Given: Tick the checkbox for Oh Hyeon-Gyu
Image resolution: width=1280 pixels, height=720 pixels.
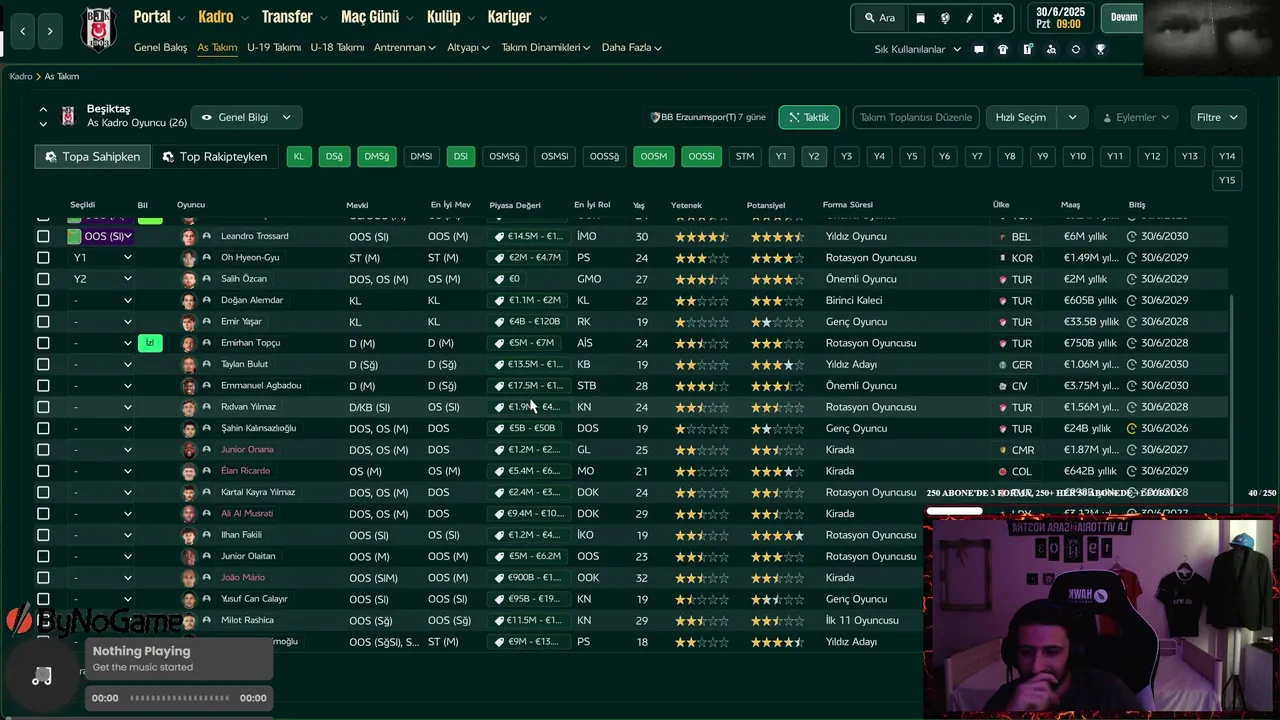Looking at the screenshot, I should tap(43, 258).
